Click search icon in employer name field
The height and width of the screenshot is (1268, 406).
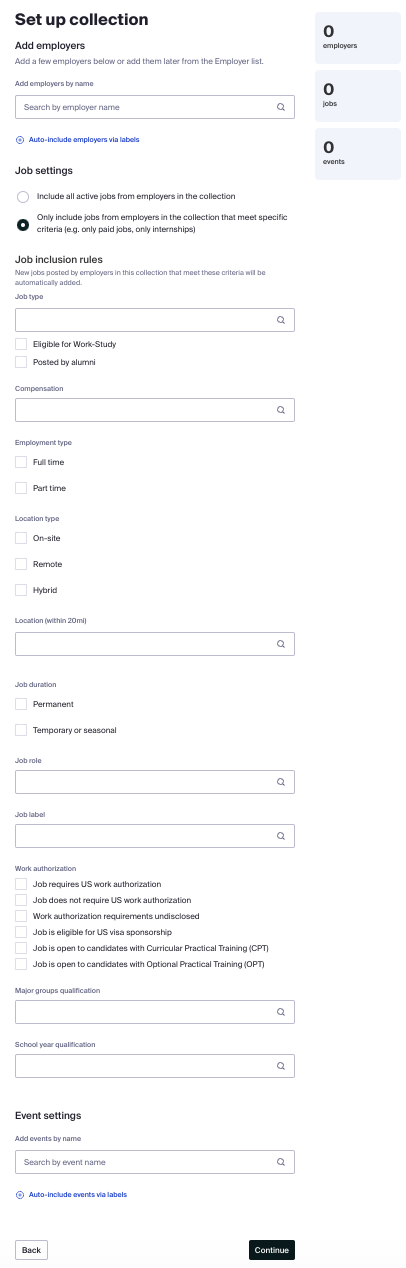click(x=281, y=106)
